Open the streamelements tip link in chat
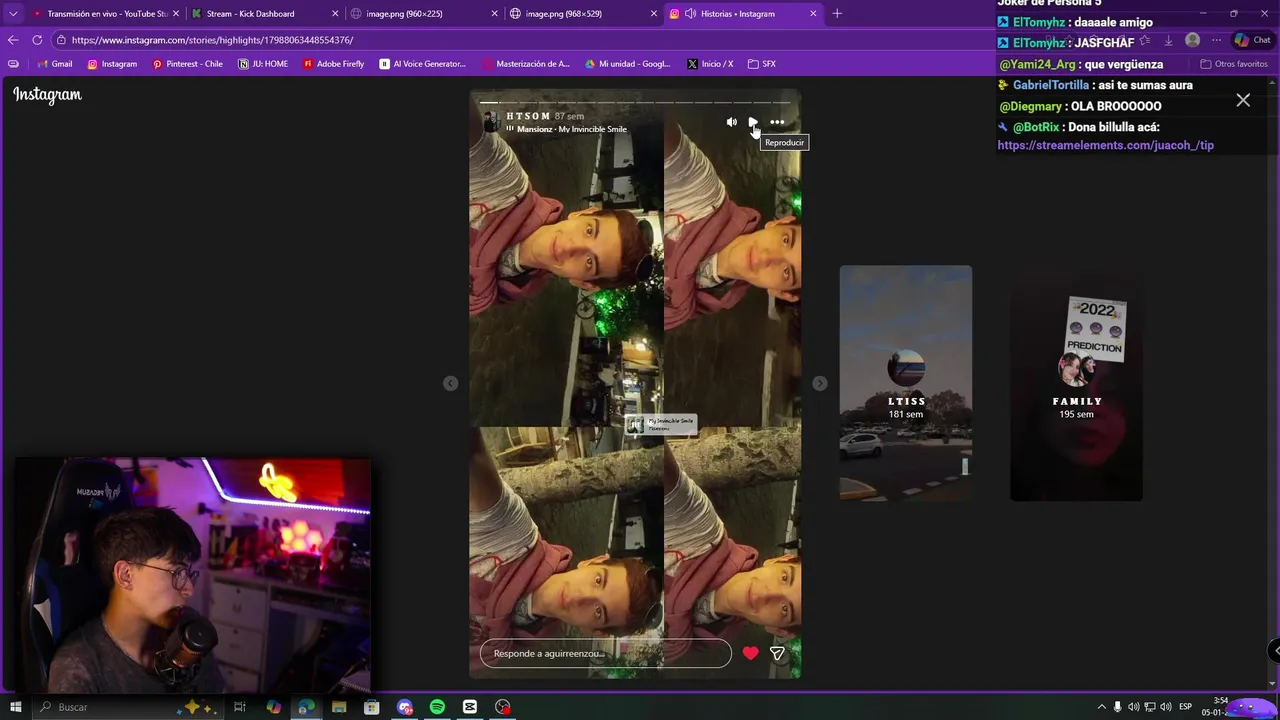 pyautogui.click(x=1105, y=145)
